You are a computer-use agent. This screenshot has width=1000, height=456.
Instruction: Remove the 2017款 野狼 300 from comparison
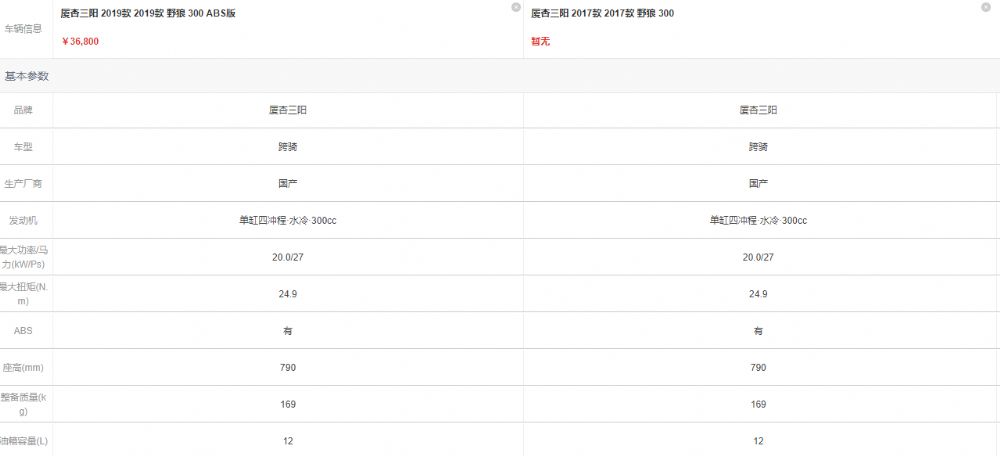coord(985,7)
